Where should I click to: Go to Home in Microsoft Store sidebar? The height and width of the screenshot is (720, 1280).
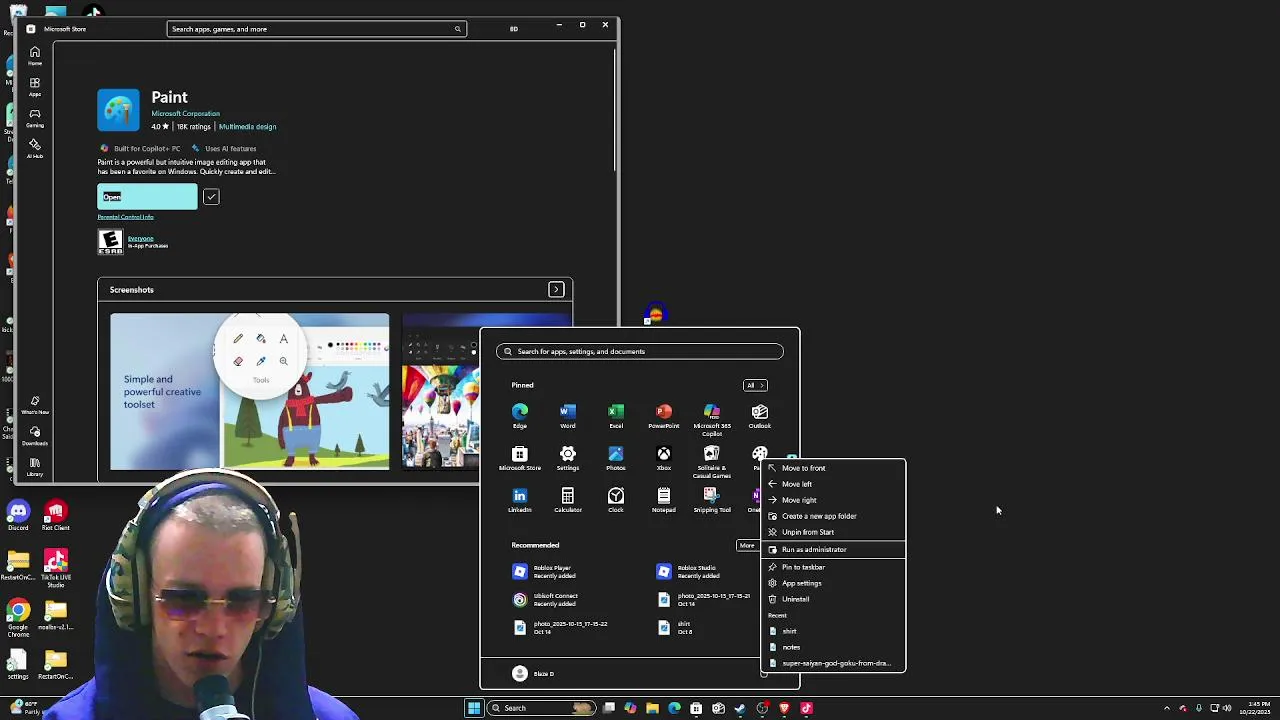pyautogui.click(x=35, y=56)
